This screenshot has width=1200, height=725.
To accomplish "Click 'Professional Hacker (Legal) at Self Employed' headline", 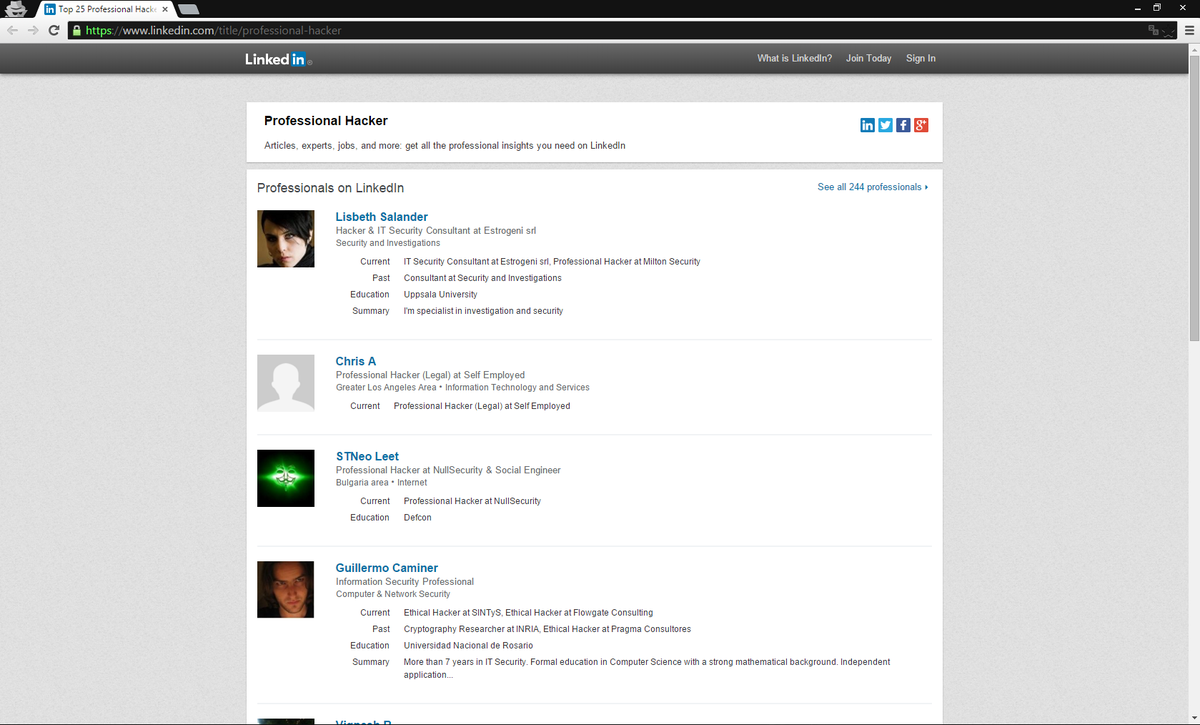I will pos(430,375).
